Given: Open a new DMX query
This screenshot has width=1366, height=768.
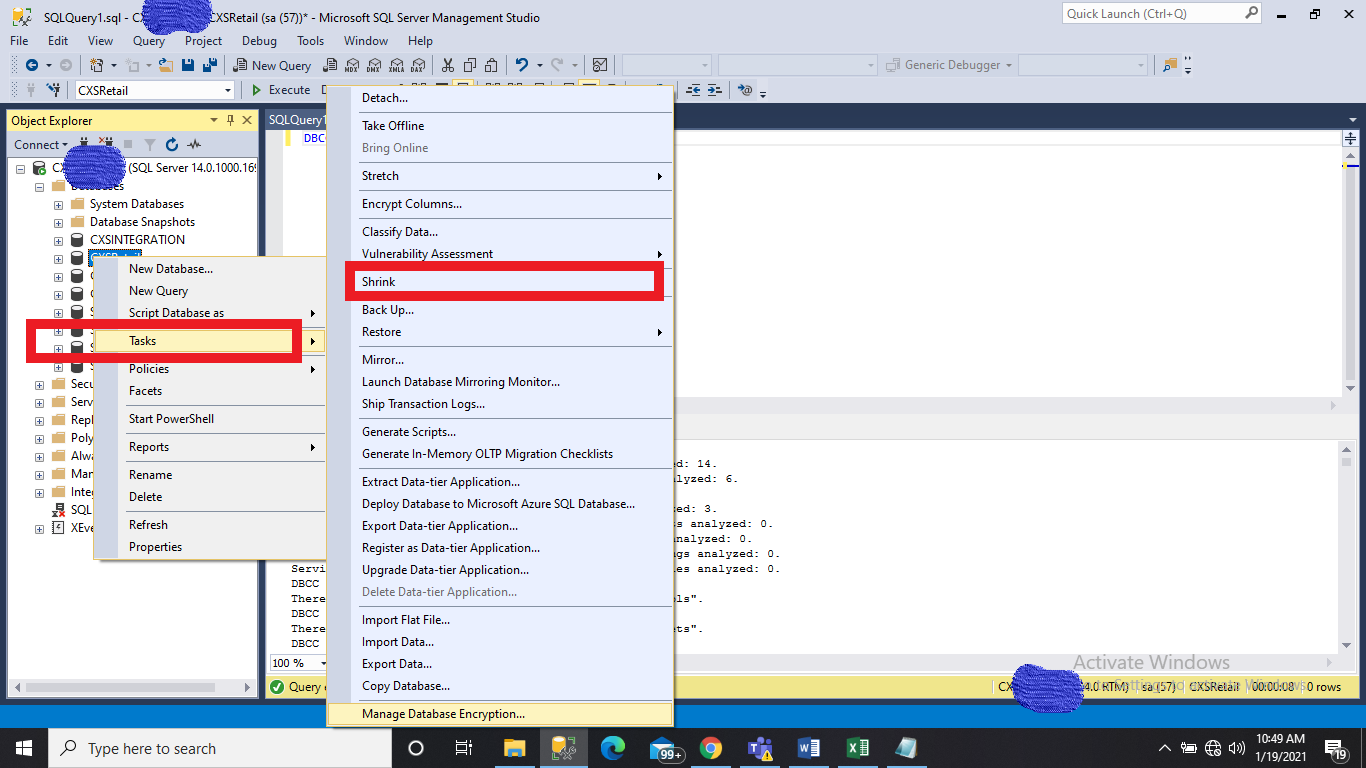Looking at the screenshot, I should pyautogui.click(x=373, y=65).
